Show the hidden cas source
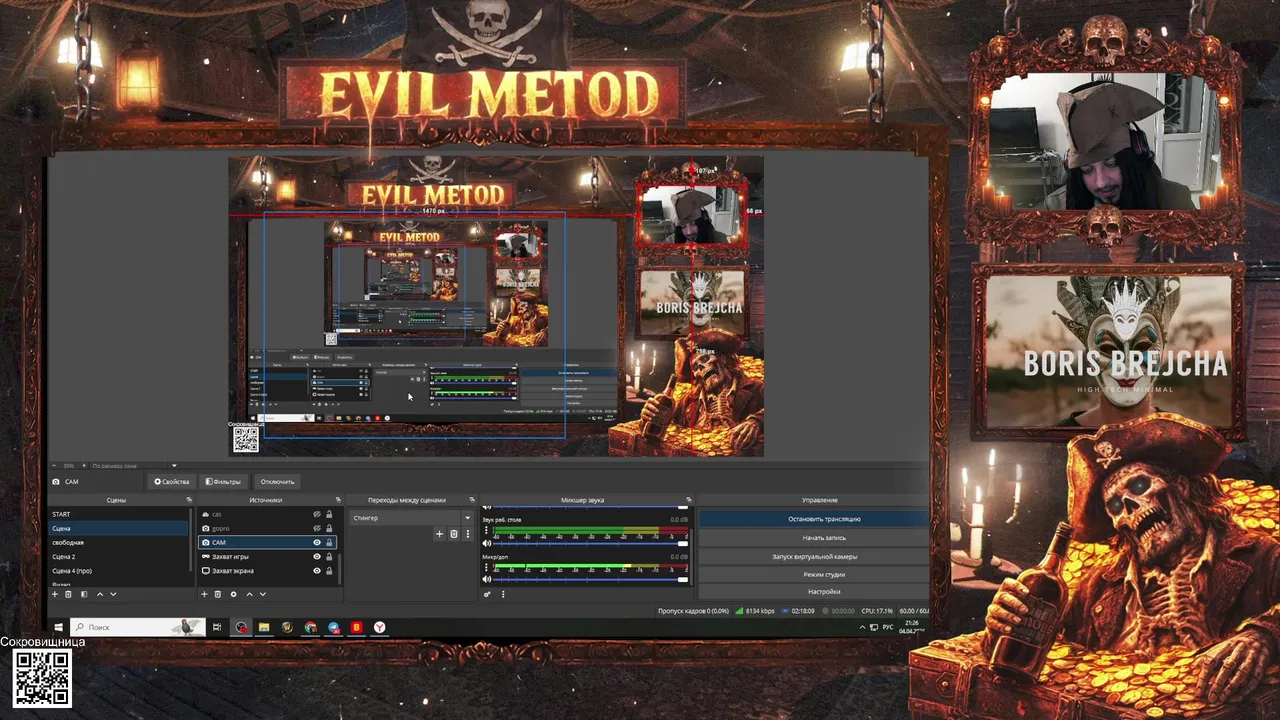Image resolution: width=1280 pixels, height=720 pixels. point(317,514)
